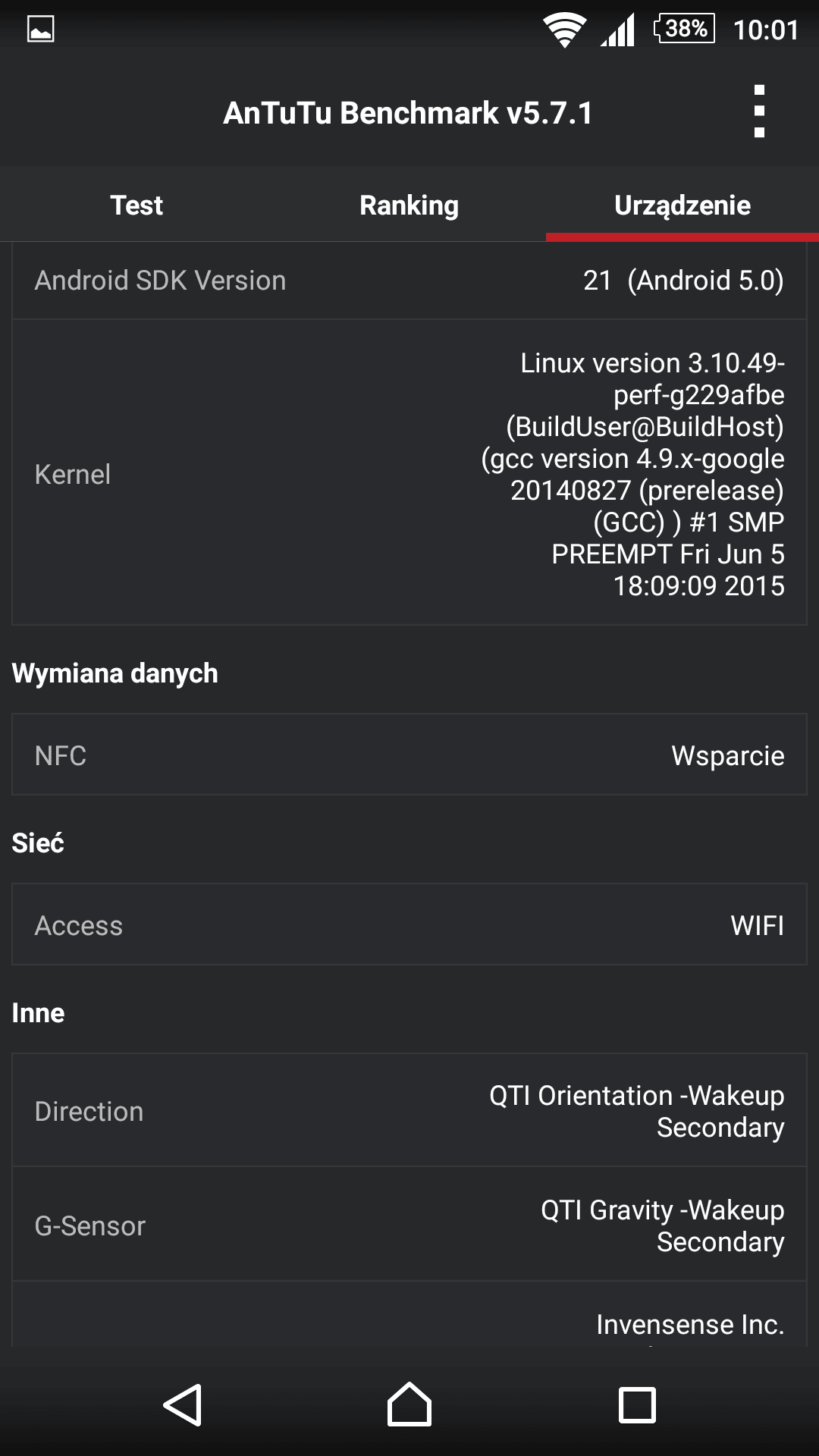Tap the AnTuTu Benchmark v5.7.1 title
The height and width of the screenshot is (1456, 819).
point(408,113)
